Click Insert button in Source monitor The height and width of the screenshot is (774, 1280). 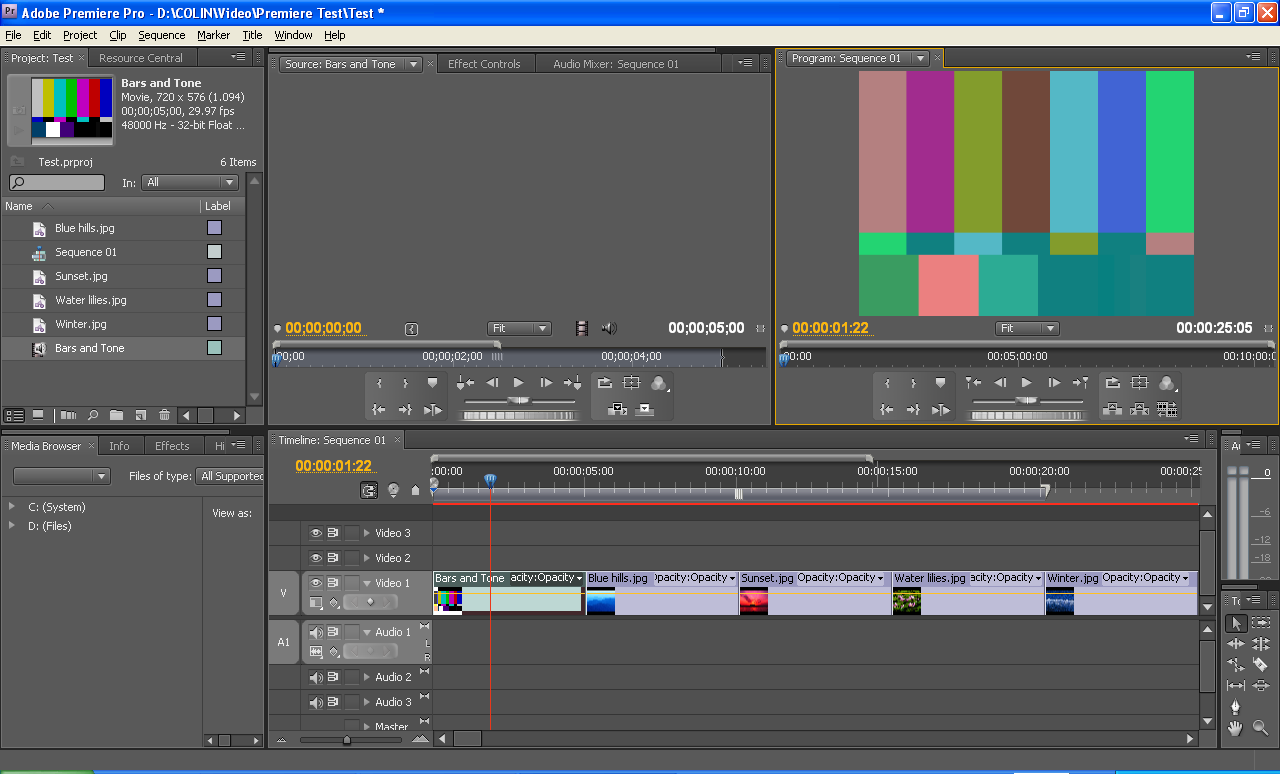click(x=617, y=409)
